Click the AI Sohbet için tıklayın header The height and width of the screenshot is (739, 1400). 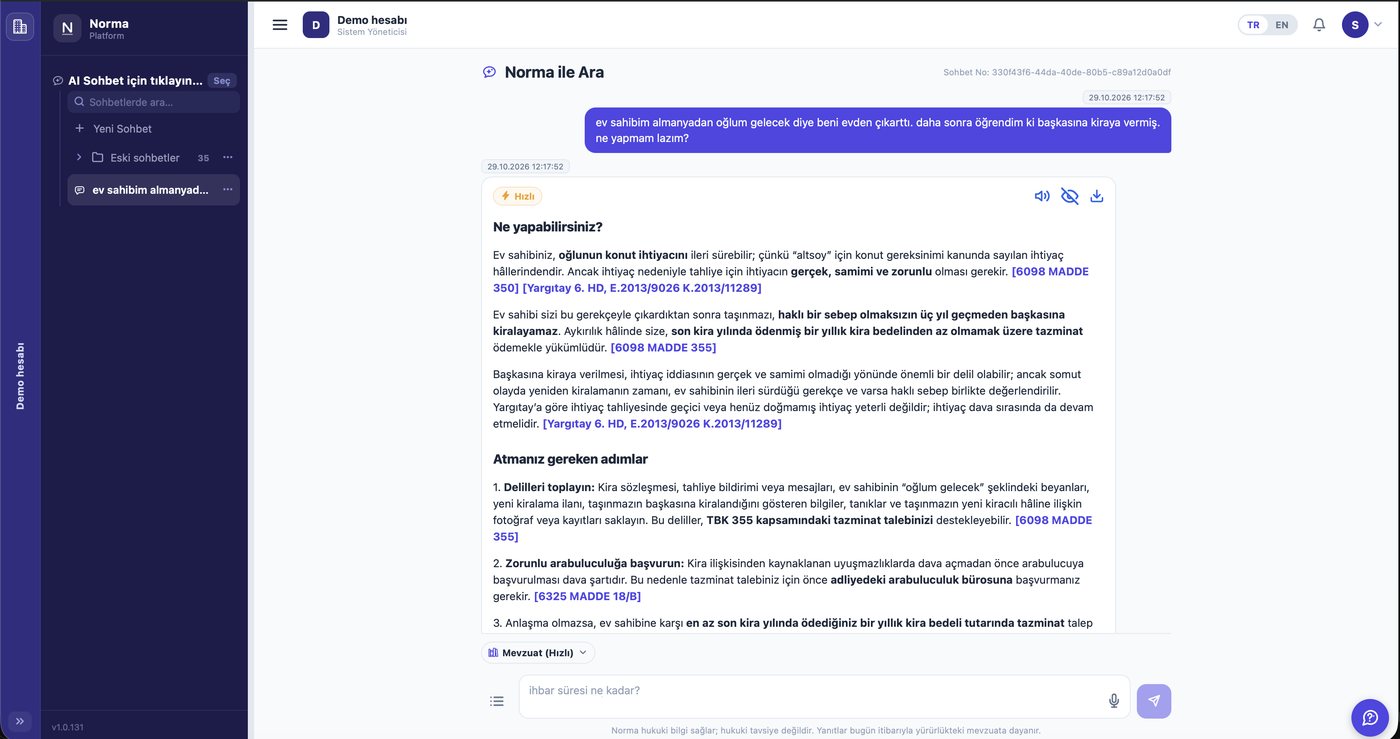tap(136, 81)
